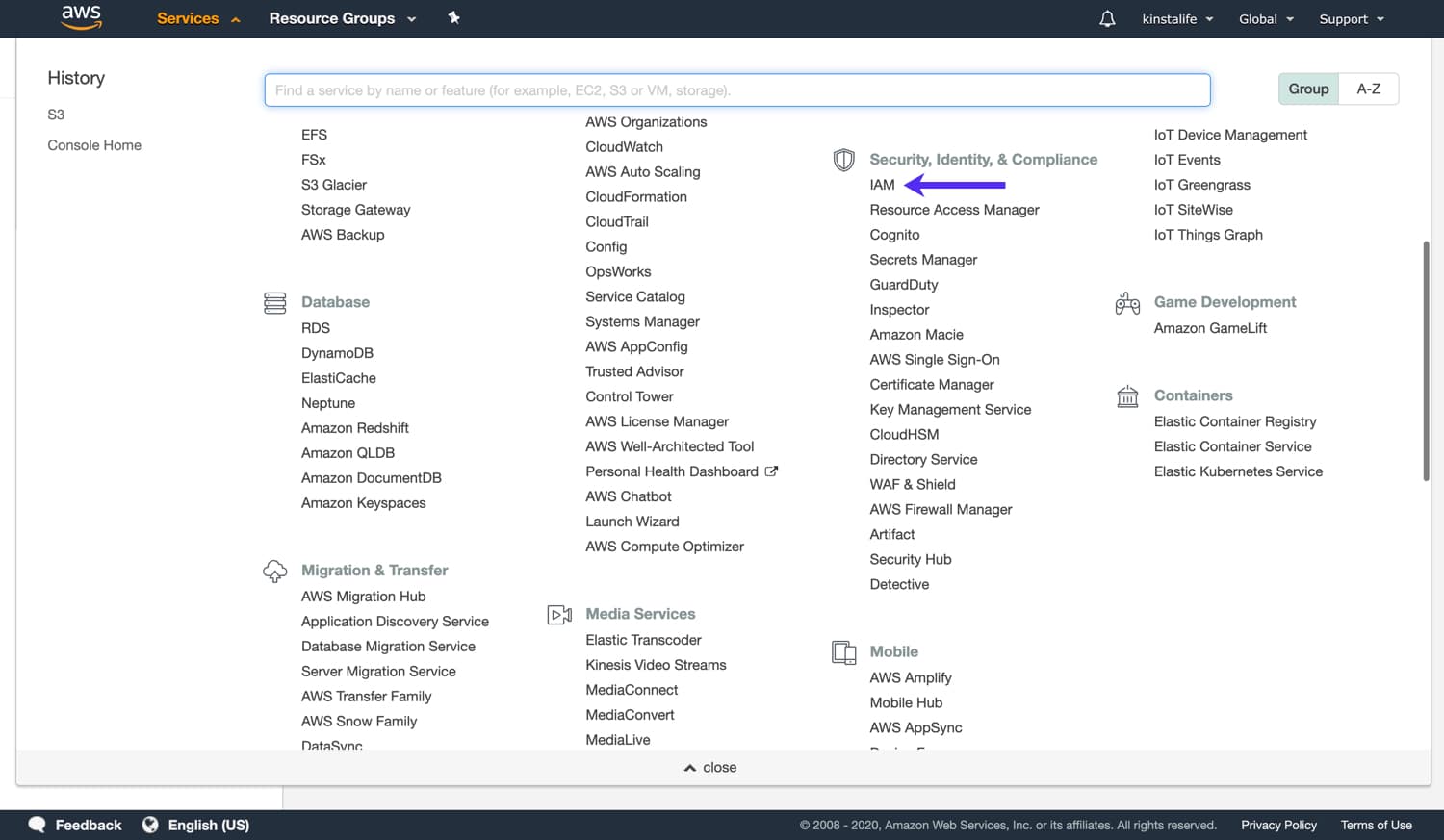The height and width of the screenshot is (840, 1444).
Task: Open the Privacy Policy page
Action: click(x=1278, y=825)
